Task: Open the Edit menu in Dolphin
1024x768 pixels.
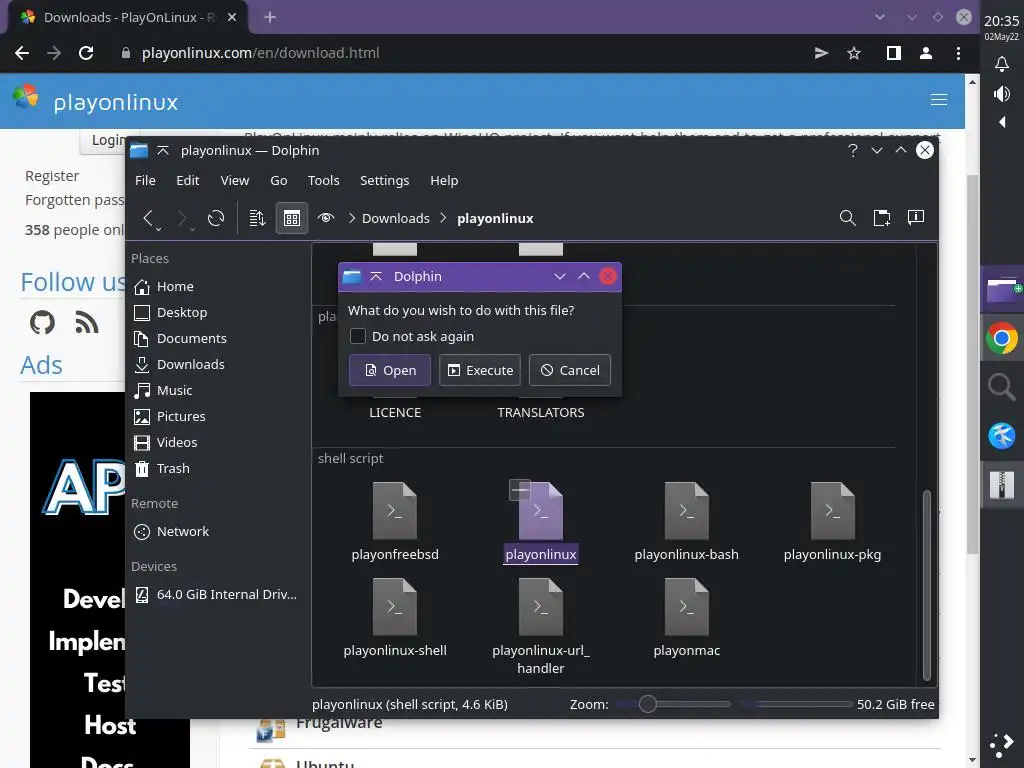Action: pyautogui.click(x=187, y=180)
